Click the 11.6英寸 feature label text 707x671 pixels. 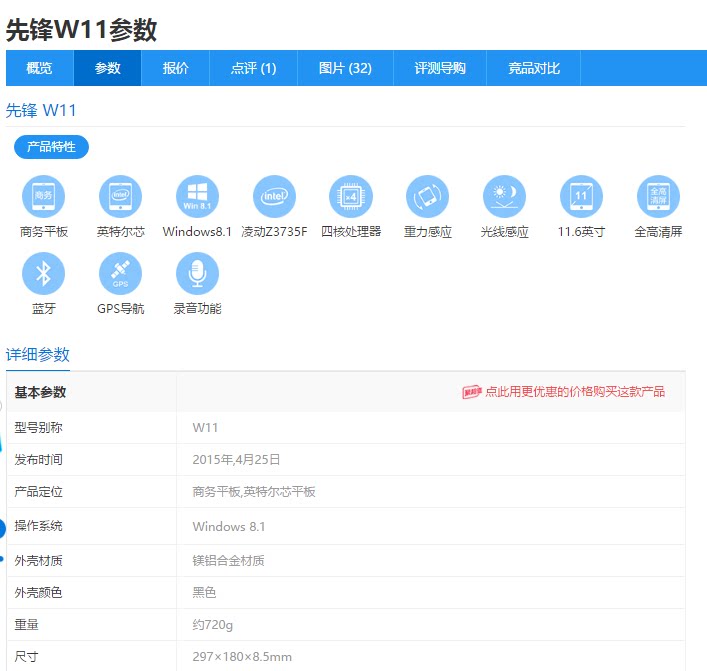pyautogui.click(x=581, y=232)
